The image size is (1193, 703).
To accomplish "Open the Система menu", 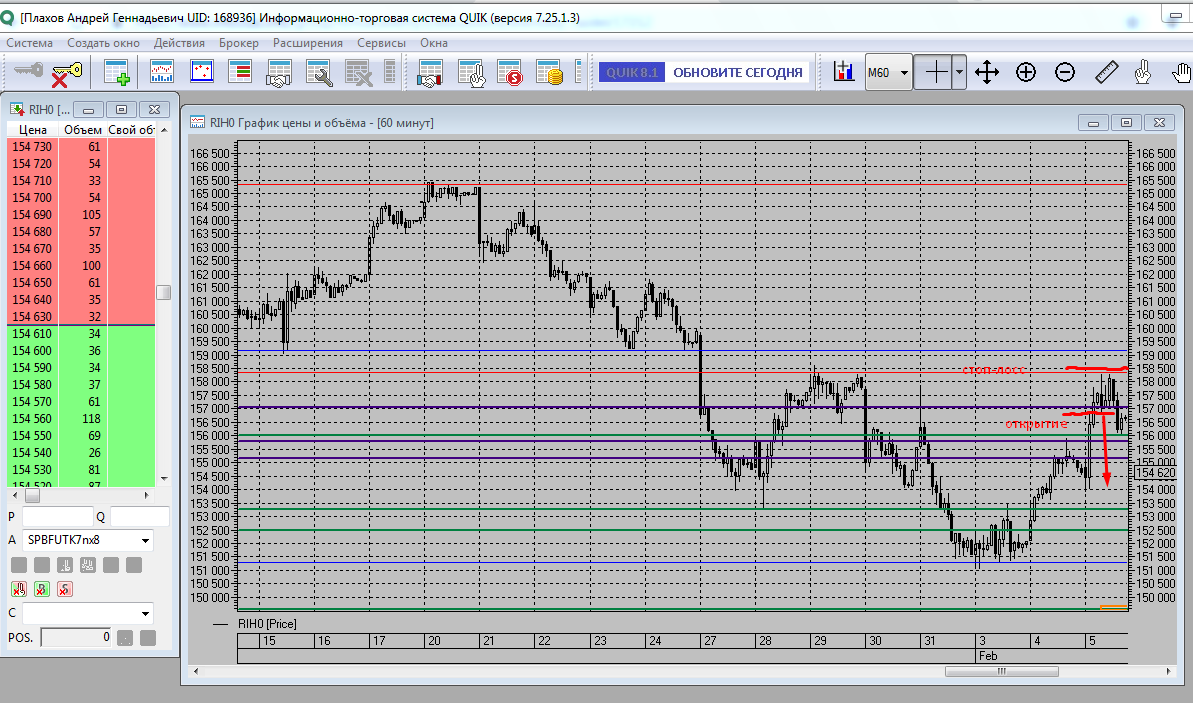I will 30,43.
